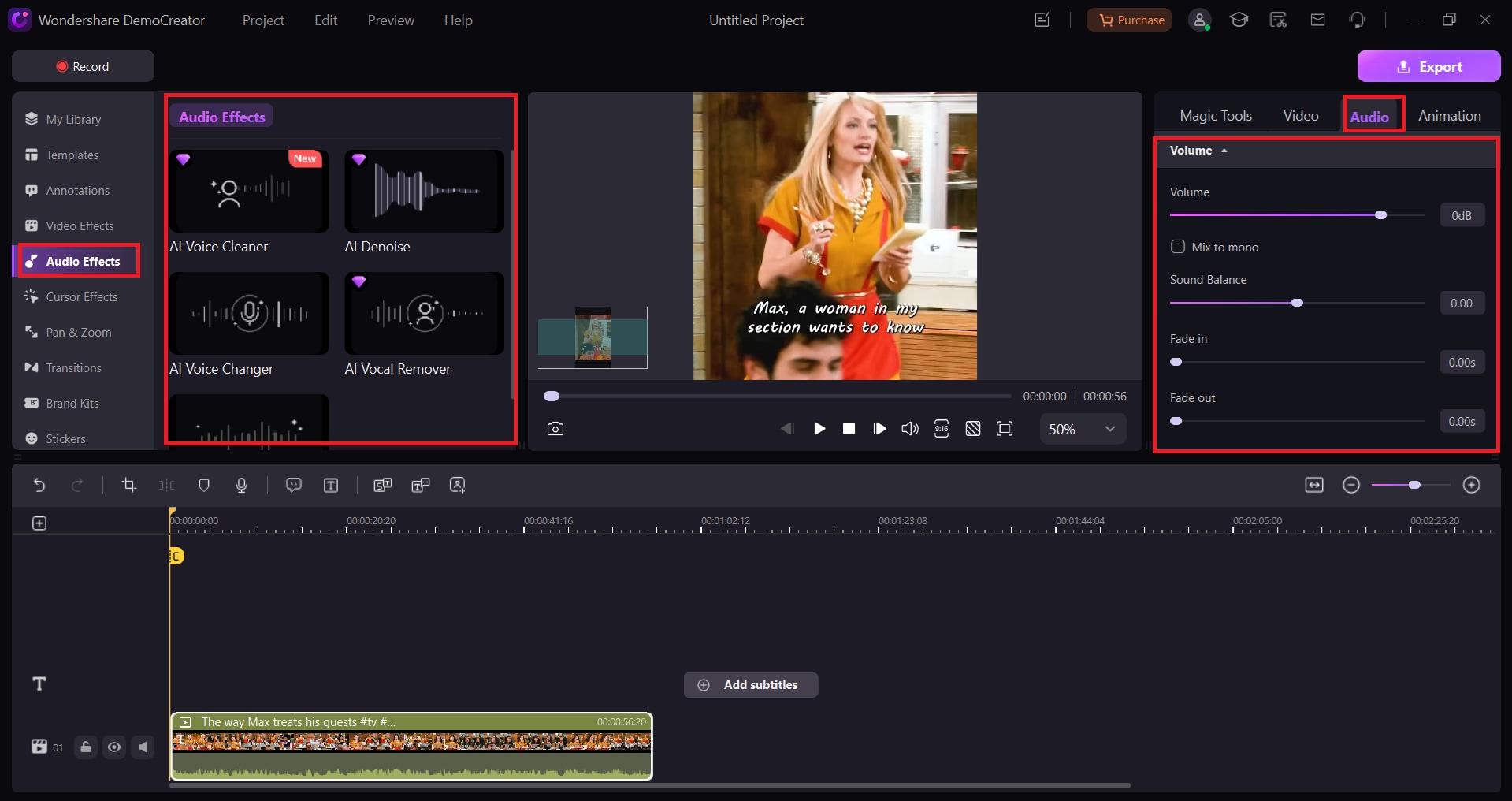Viewport: 1512px width, 801px height.
Task: Click the Sound Balance slider handle
Action: tap(1297, 303)
